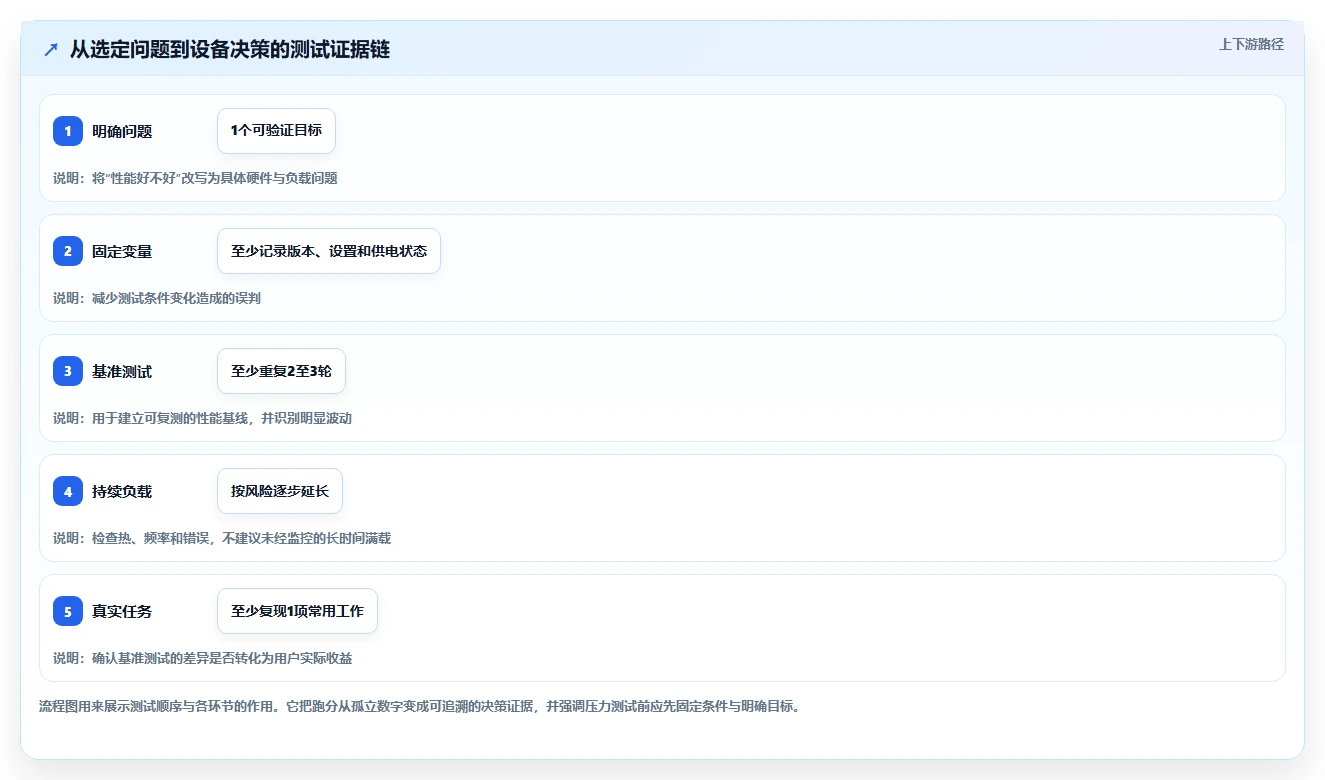Viewport: 1325px width, 780px height.
Task: Click step number badge 5
Action: coord(68,611)
